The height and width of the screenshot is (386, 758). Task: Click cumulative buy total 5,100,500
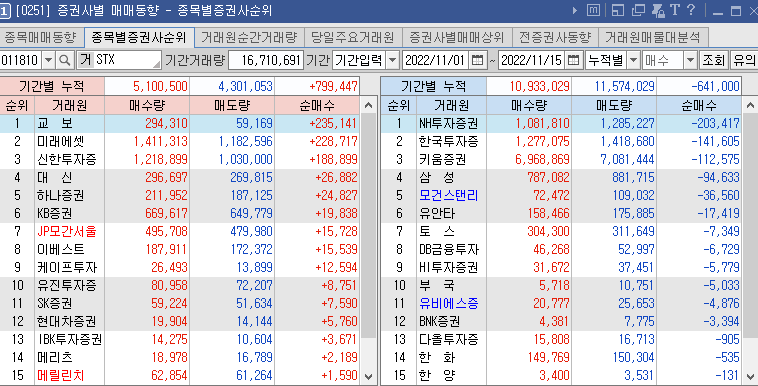pos(160,87)
